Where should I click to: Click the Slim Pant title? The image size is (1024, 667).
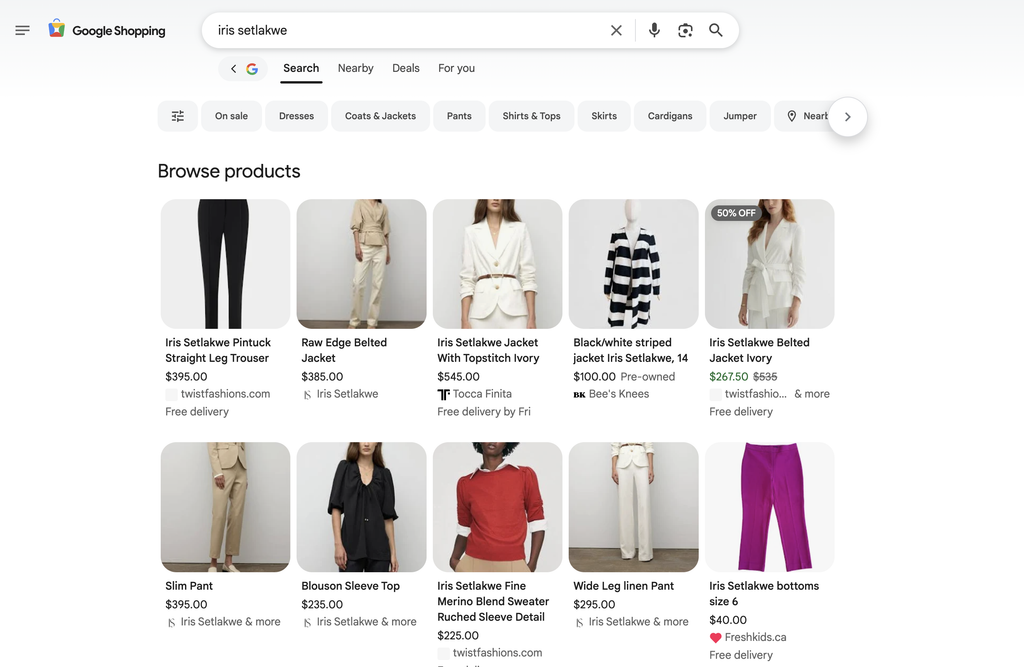coord(189,586)
